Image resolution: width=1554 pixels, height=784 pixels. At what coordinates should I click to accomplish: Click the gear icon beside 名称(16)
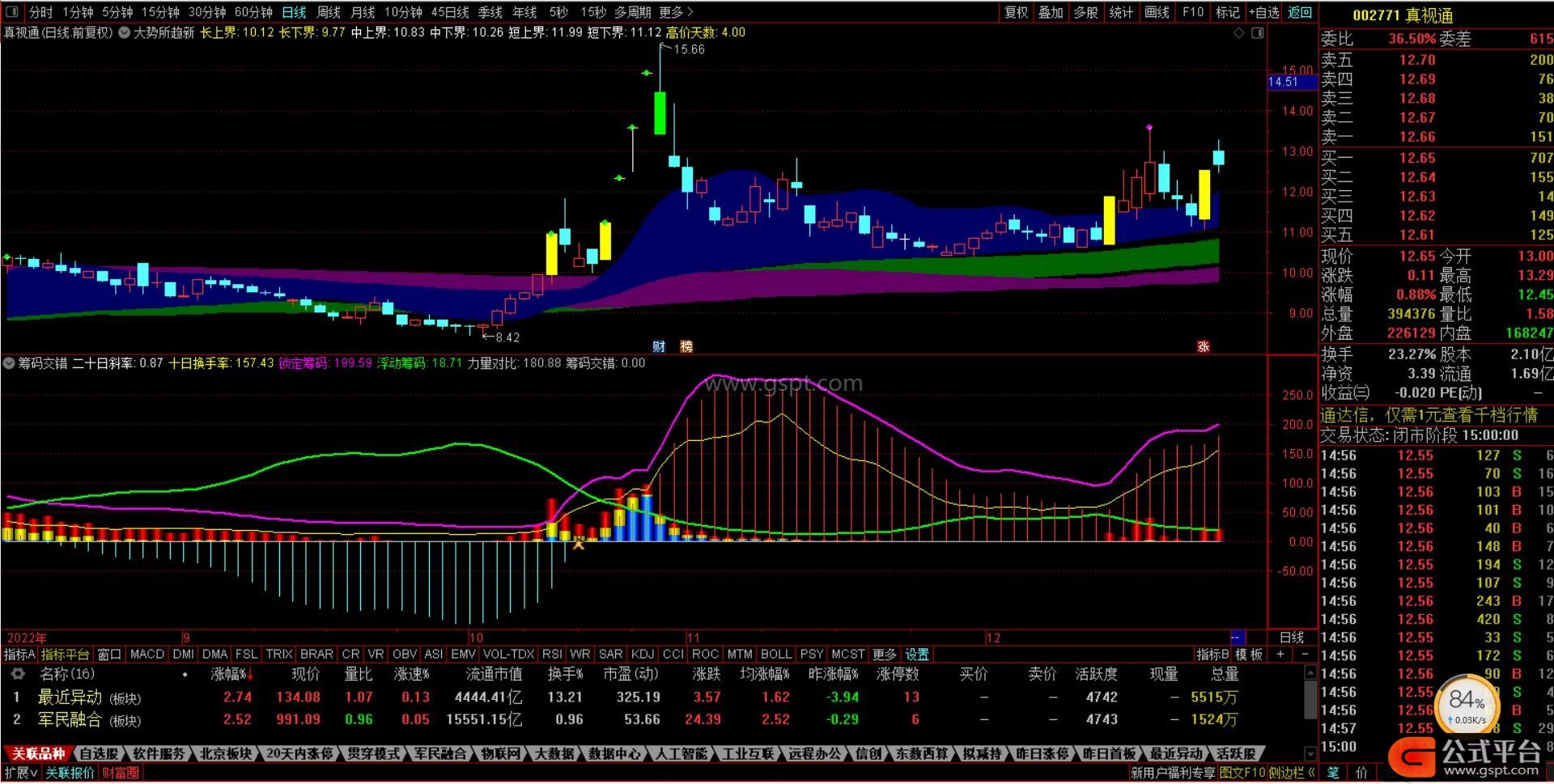coord(17,673)
